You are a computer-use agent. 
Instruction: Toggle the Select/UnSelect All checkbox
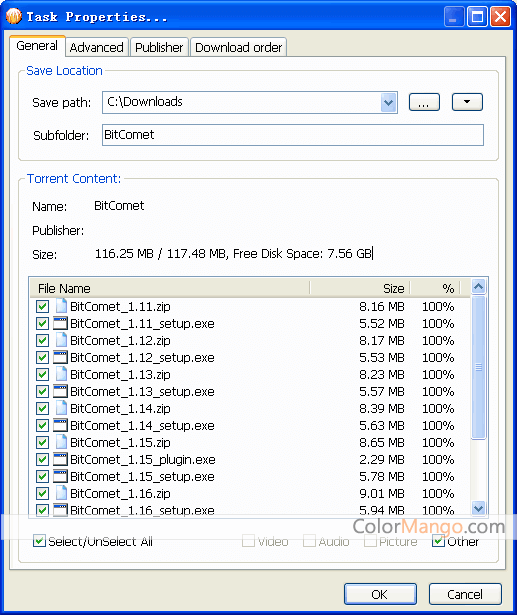(39, 541)
